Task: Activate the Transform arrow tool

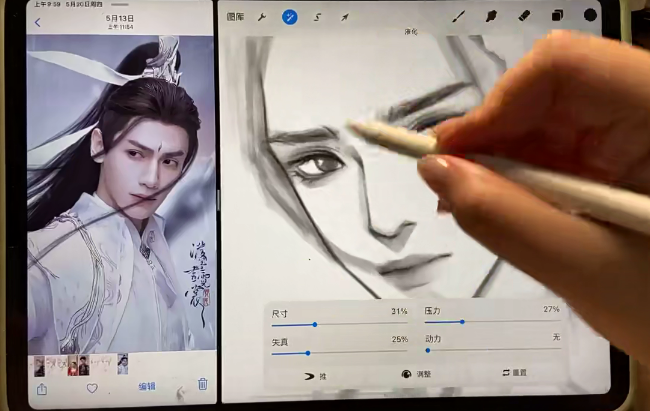Action: (346, 17)
